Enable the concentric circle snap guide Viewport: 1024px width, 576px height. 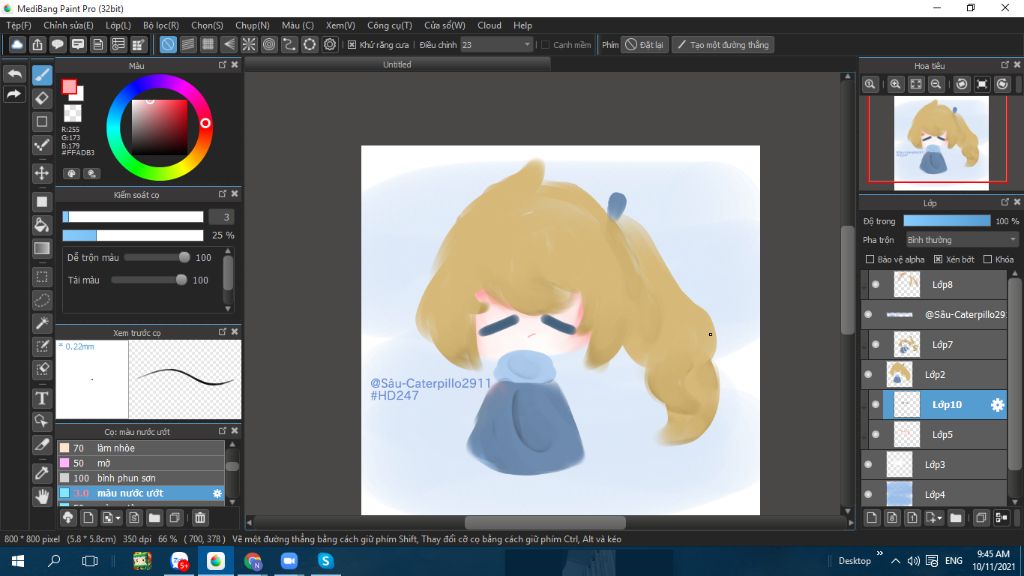coord(269,44)
